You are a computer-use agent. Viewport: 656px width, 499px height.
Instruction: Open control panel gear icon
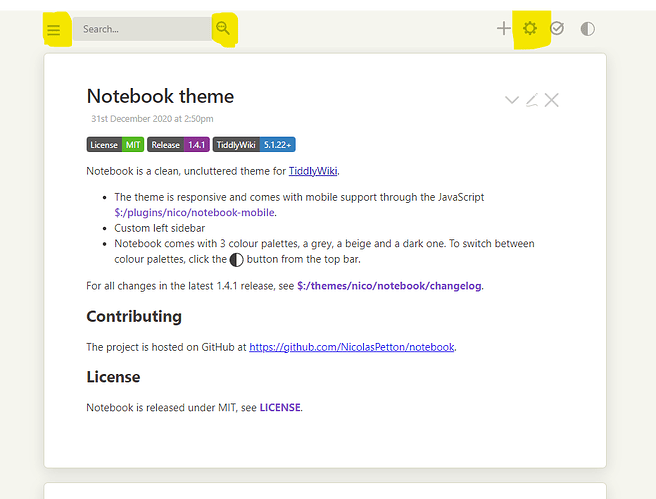tap(530, 28)
